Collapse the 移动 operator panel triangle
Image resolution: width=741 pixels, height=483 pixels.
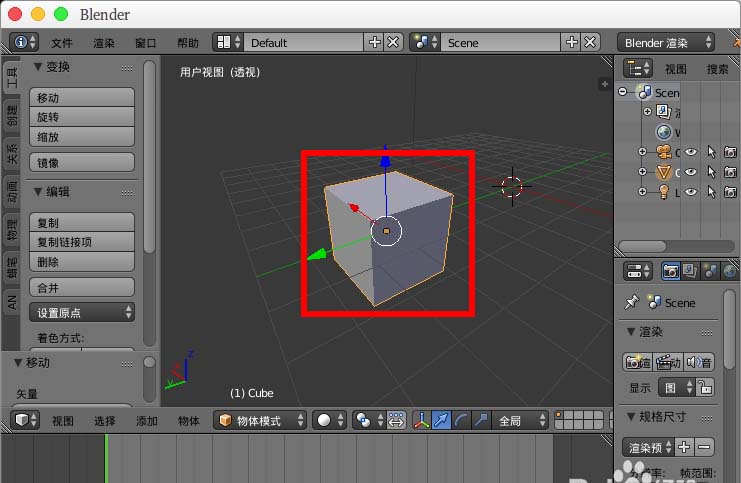[18, 362]
